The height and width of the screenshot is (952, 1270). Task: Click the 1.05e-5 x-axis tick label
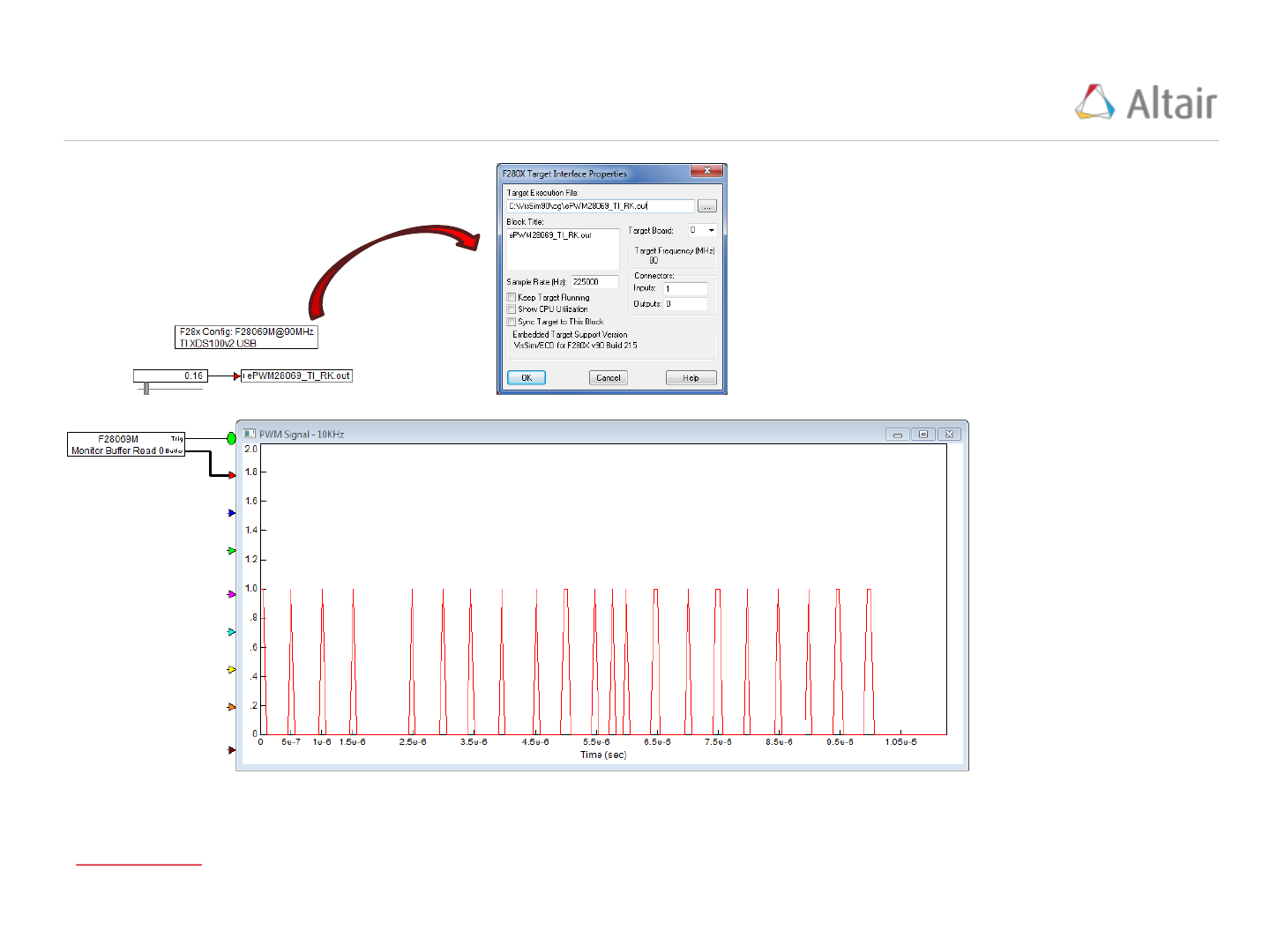900,742
